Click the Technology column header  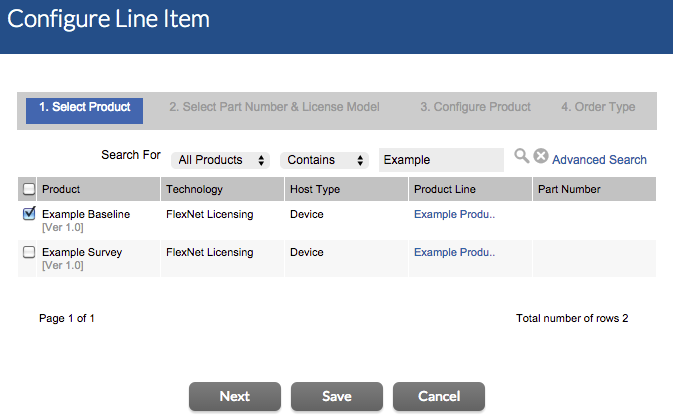tap(194, 189)
